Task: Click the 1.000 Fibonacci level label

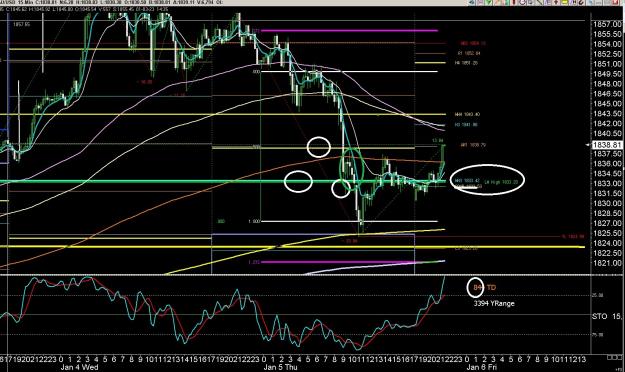Action: (x=254, y=221)
